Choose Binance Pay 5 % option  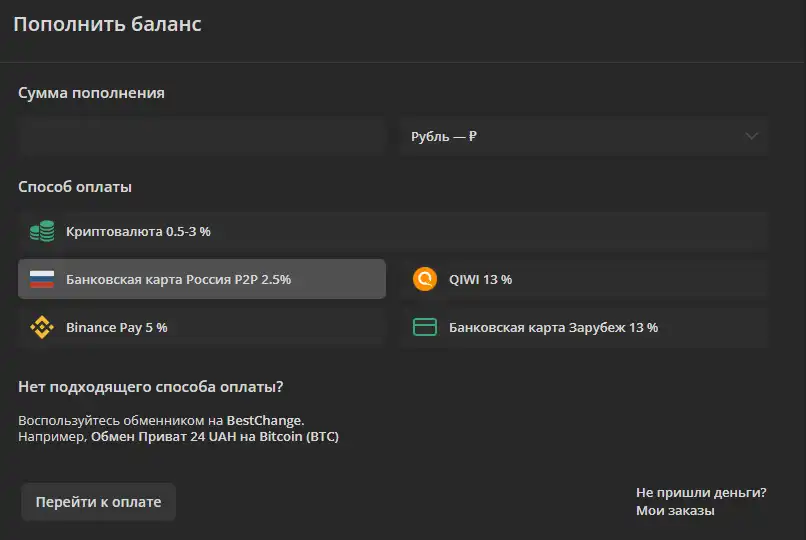coord(202,327)
